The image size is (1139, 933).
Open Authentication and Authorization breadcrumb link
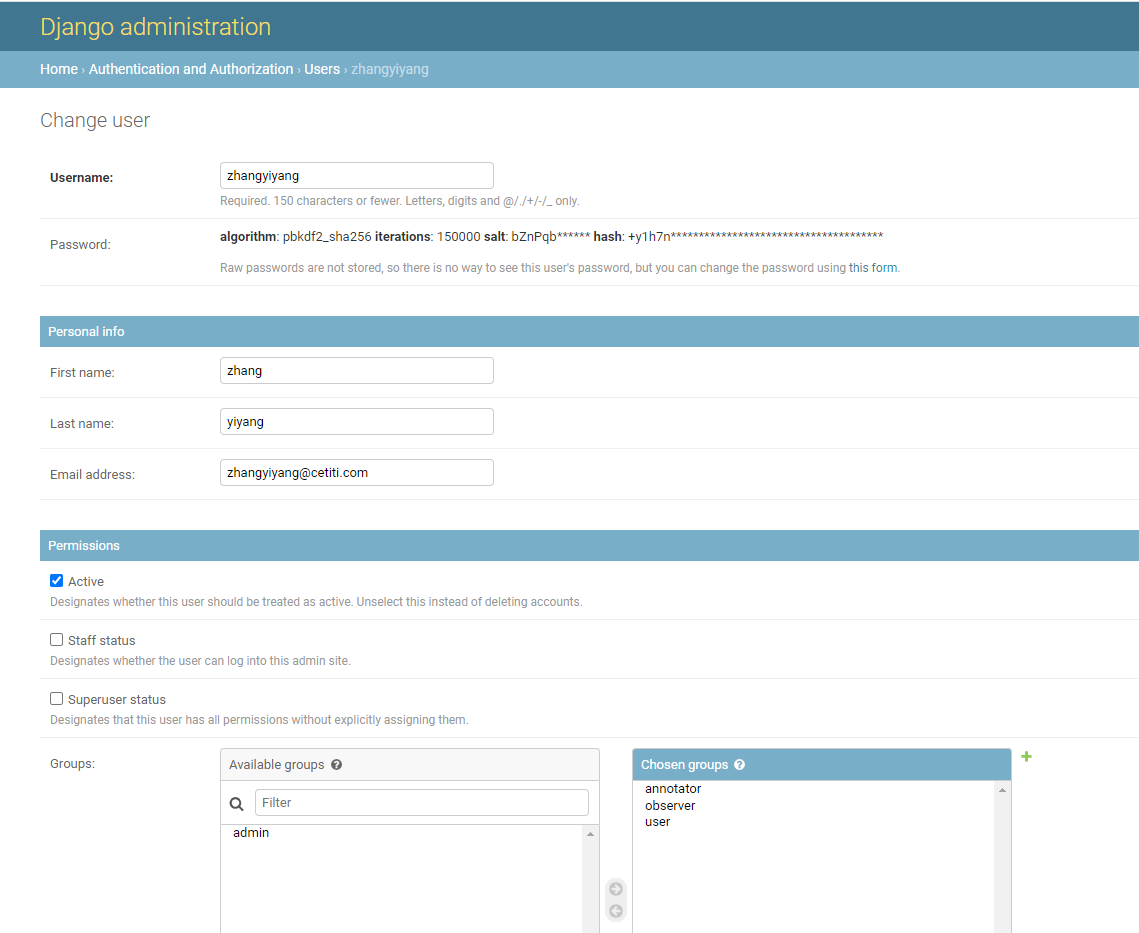pyautogui.click(x=191, y=69)
